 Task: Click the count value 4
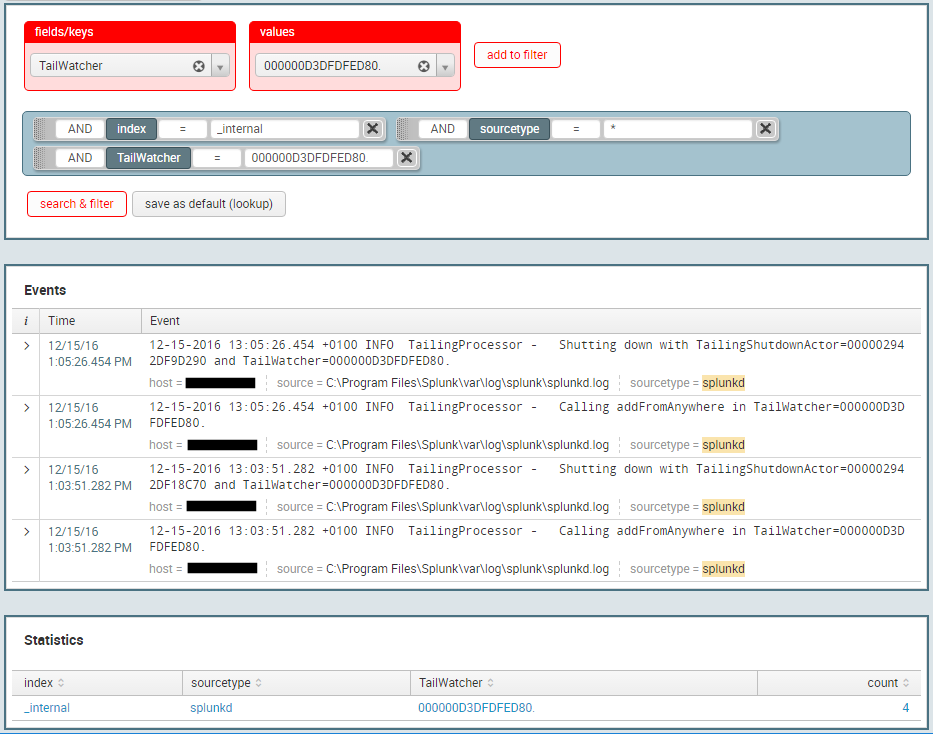(x=906, y=708)
